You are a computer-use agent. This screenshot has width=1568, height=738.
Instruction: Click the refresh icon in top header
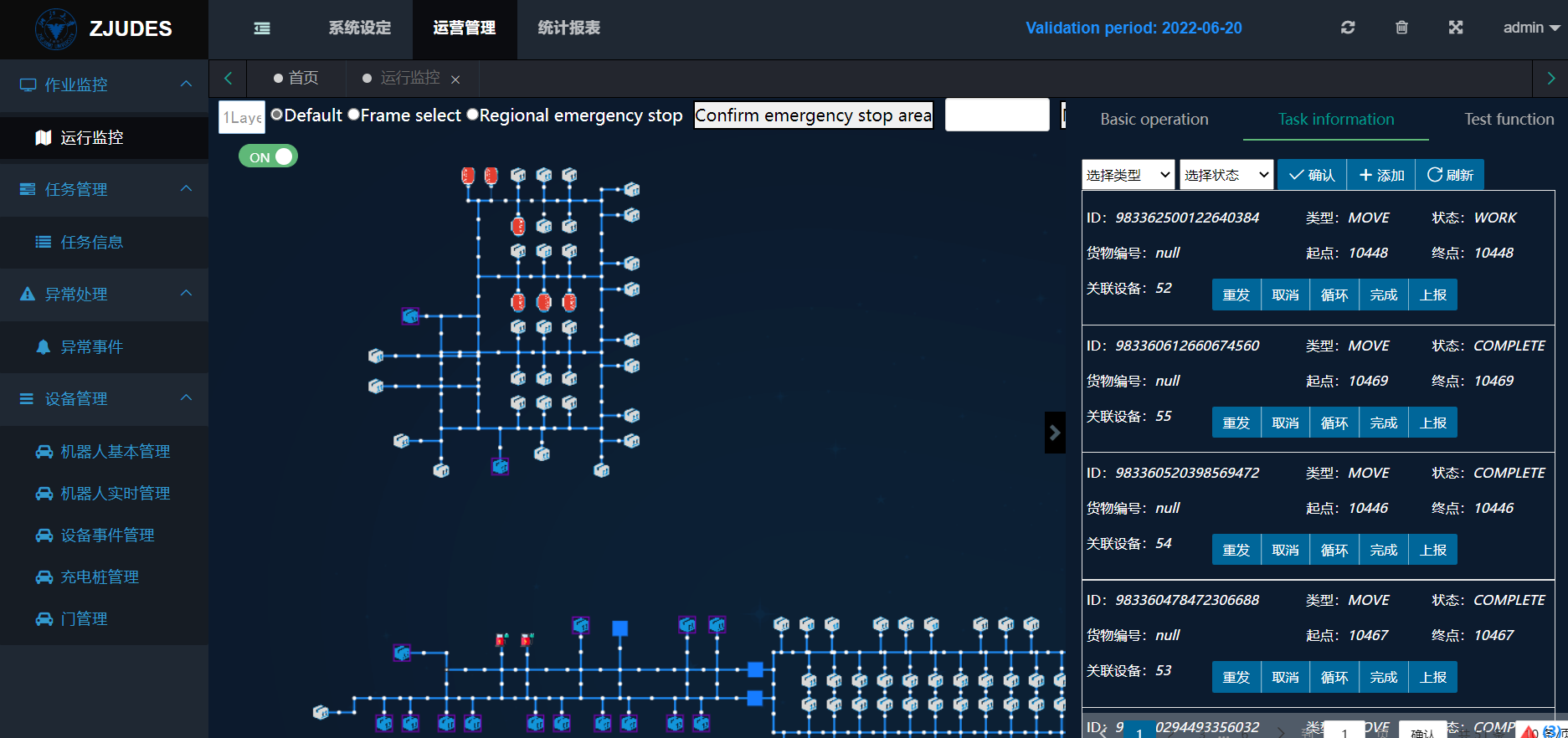(1347, 28)
